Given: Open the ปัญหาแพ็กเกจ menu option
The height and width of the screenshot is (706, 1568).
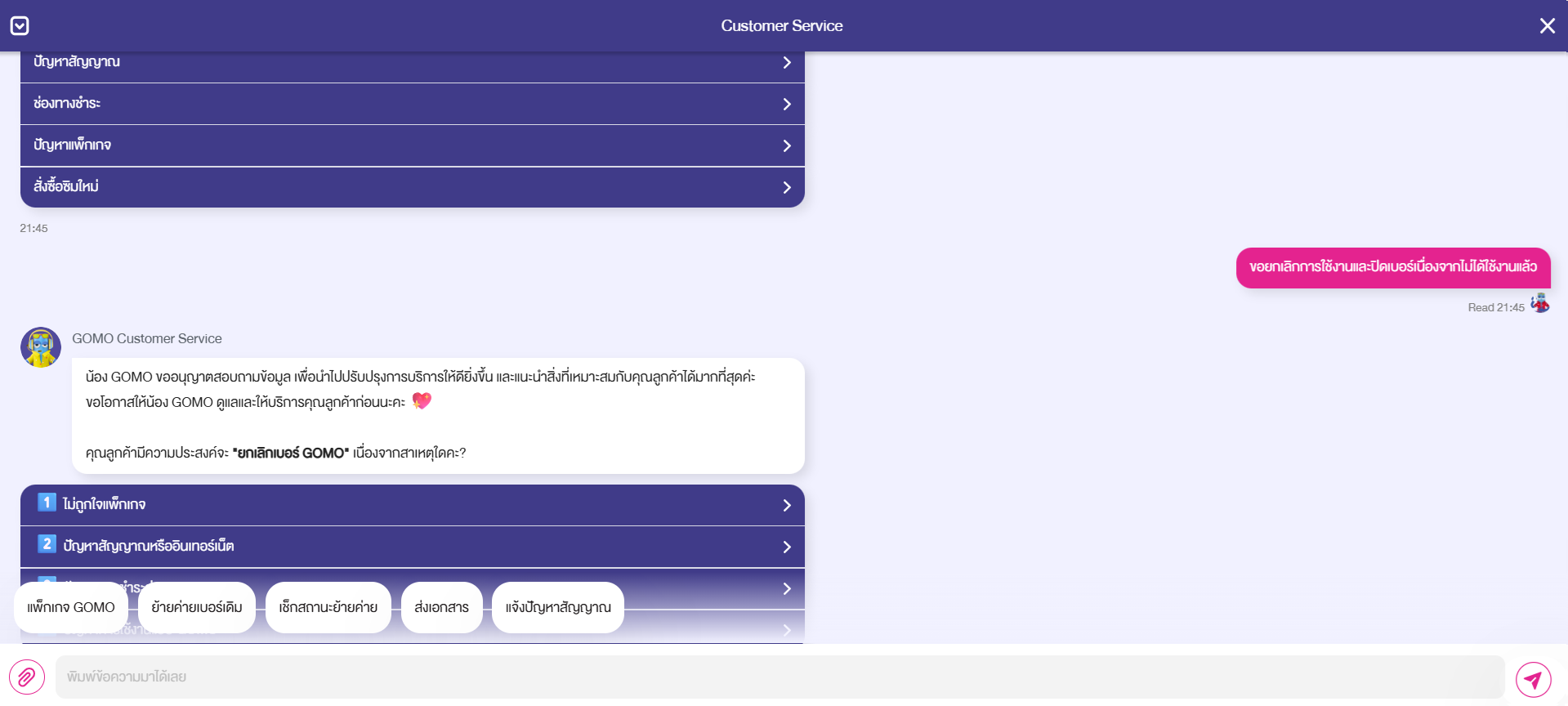Looking at the screenshot, I should tap(413, 145).
